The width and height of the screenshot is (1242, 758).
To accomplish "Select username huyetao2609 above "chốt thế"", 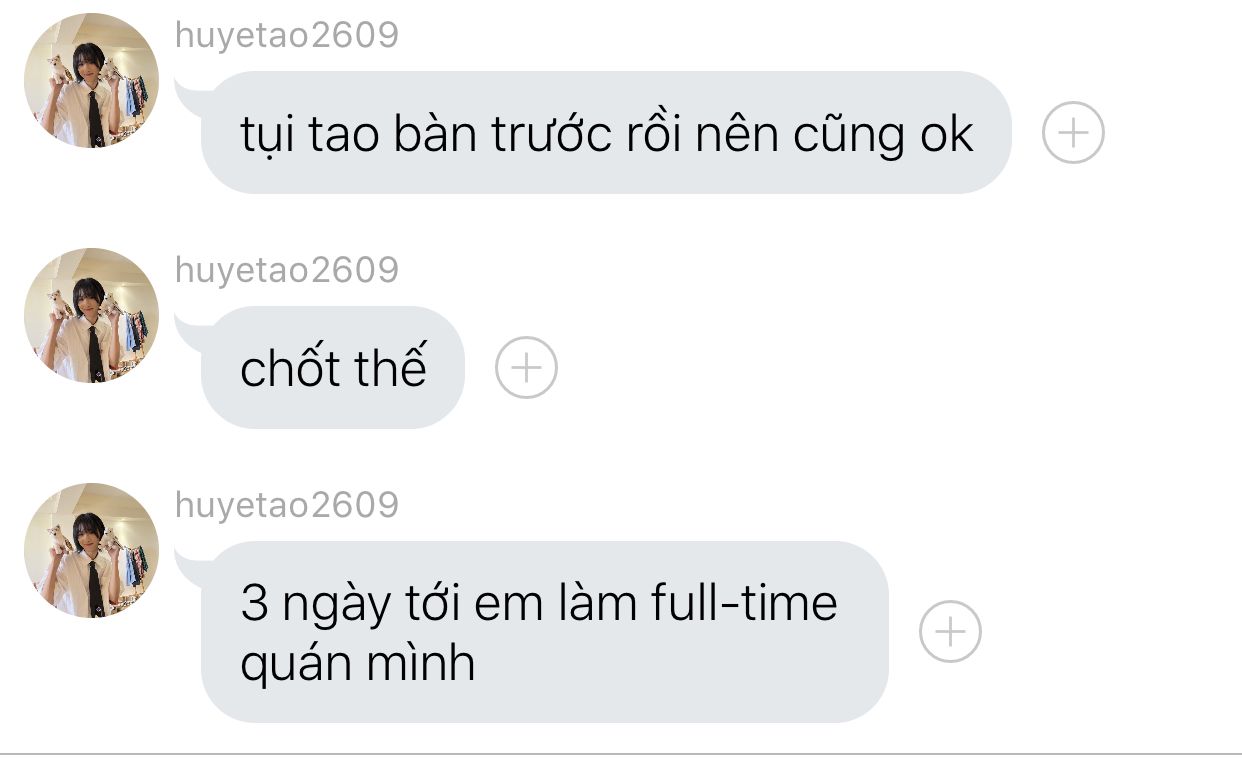I will 287,271.
